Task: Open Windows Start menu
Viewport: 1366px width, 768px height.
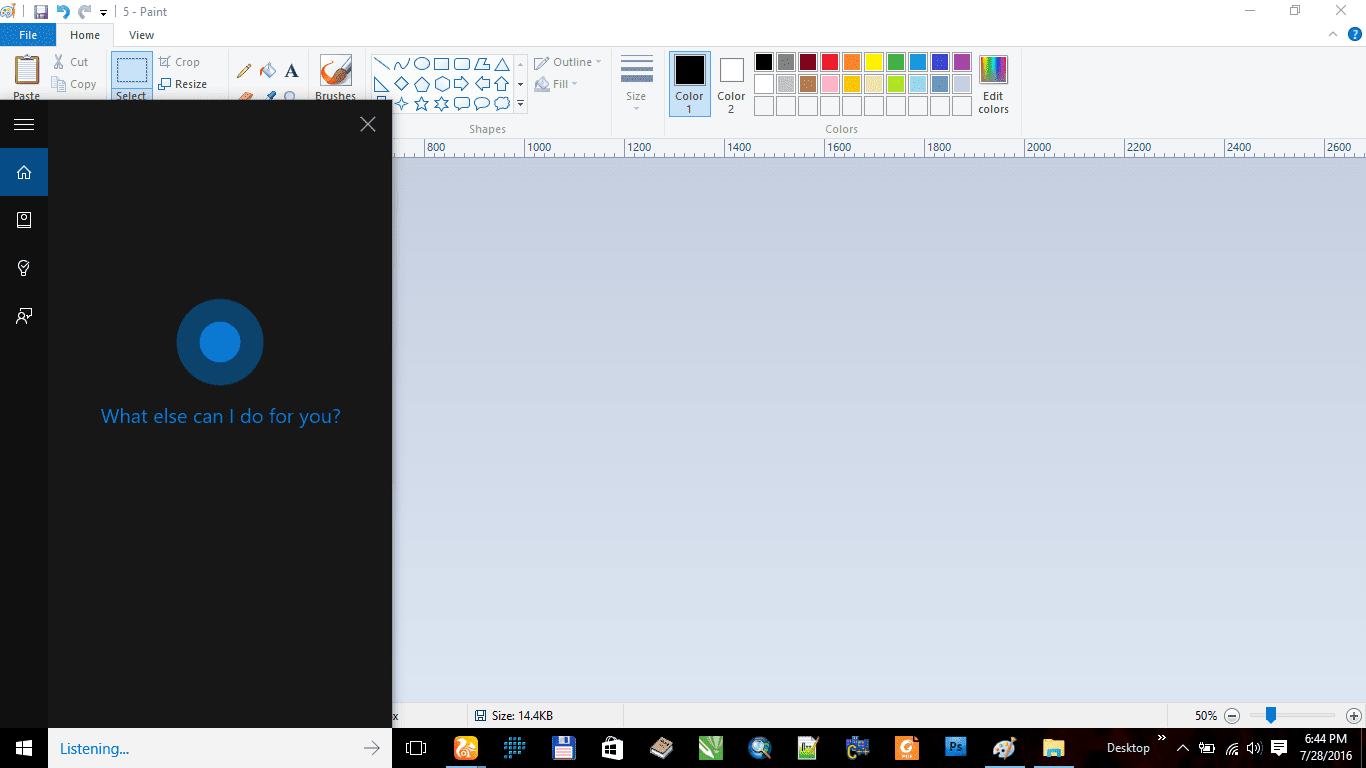Action: [24, 748]
